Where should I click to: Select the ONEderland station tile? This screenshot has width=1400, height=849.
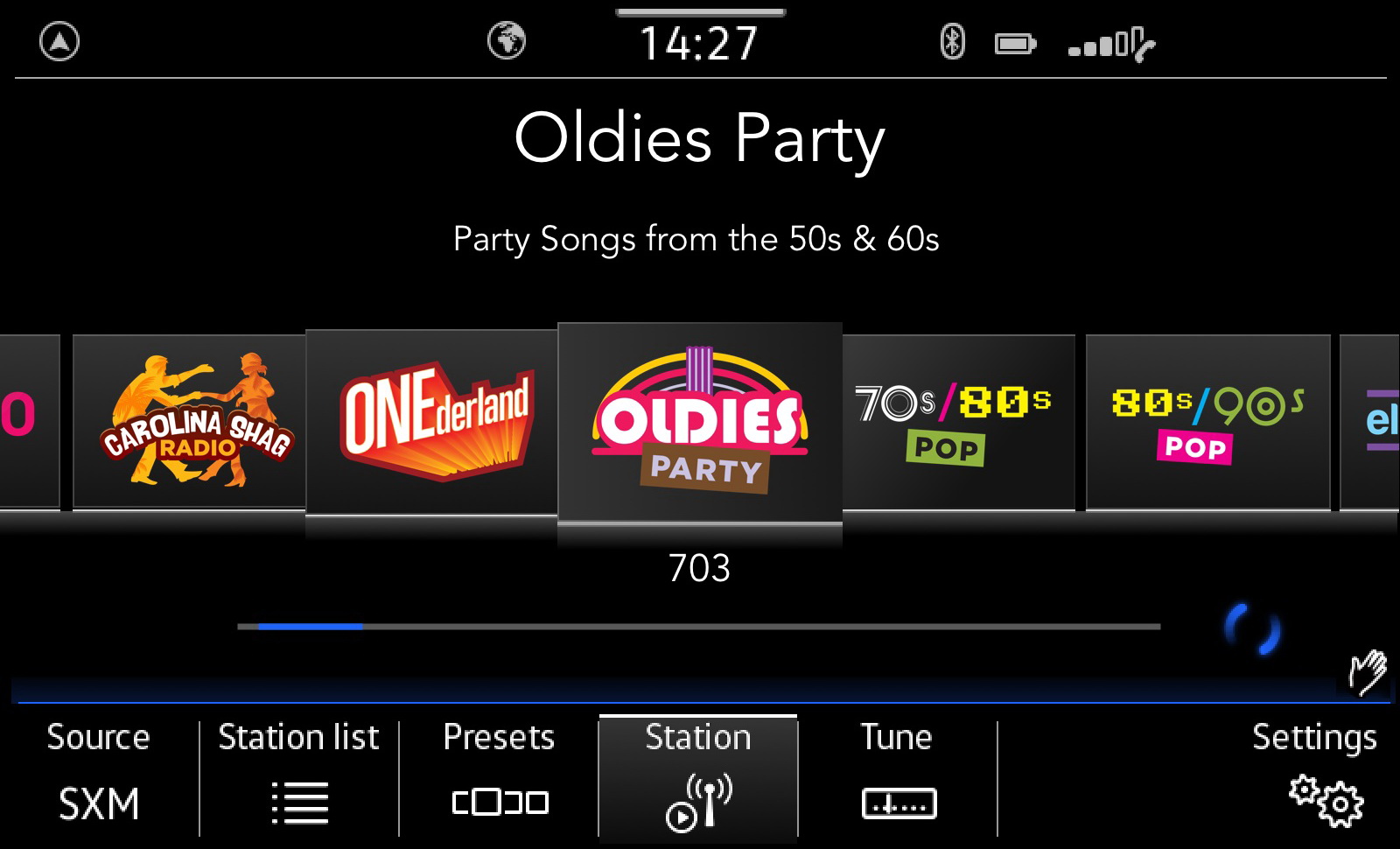tap(431, 422)
